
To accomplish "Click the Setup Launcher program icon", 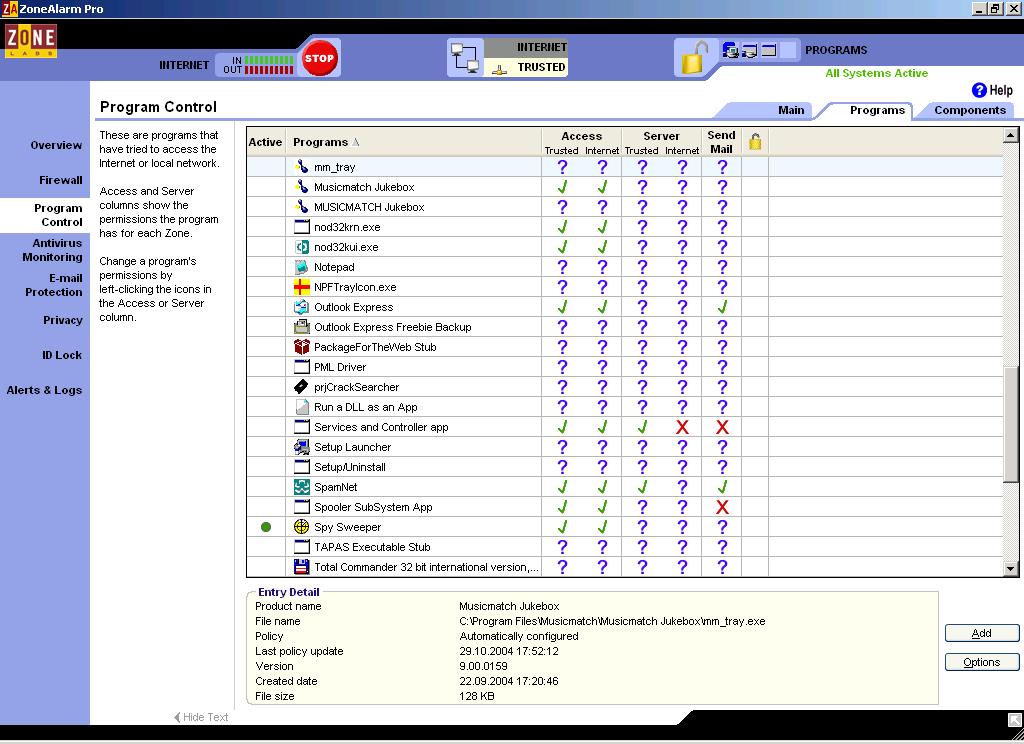I will coord(301,447).
